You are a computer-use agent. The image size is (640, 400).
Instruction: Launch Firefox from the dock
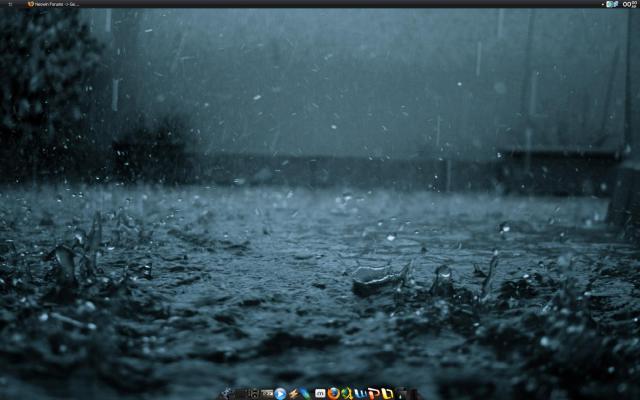[x=333, y=393]
